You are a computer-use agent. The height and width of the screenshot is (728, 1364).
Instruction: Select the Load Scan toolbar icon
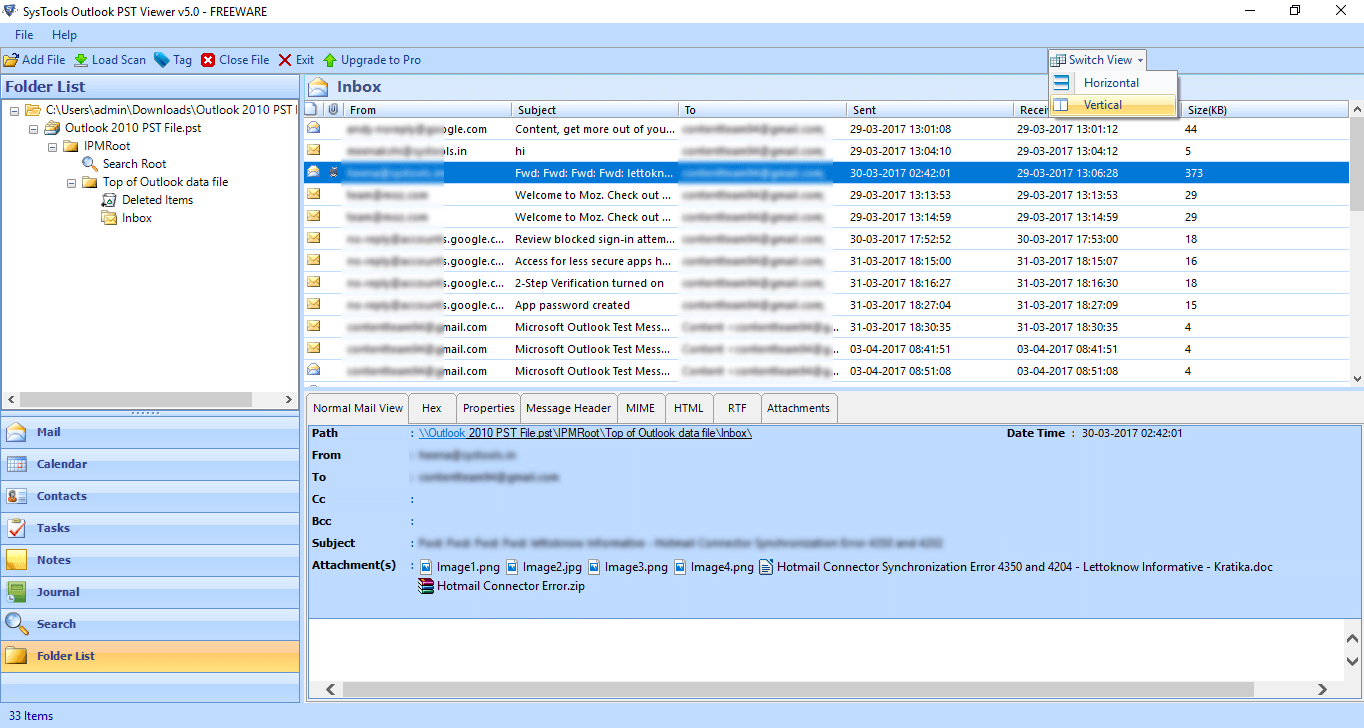click(x=82, y=59)
